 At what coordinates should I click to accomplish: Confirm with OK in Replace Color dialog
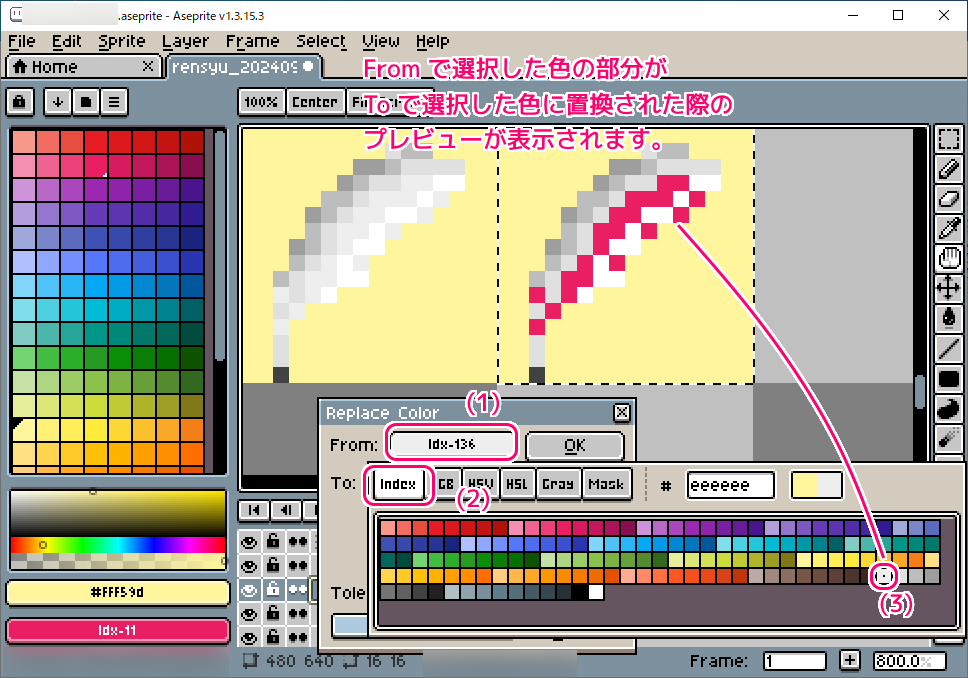click(574, 443)
